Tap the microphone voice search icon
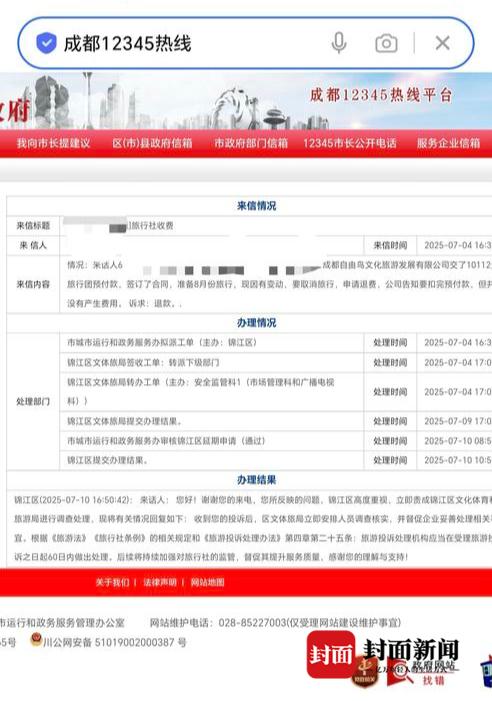Screen dimensions: 492x701 (339, 43)
